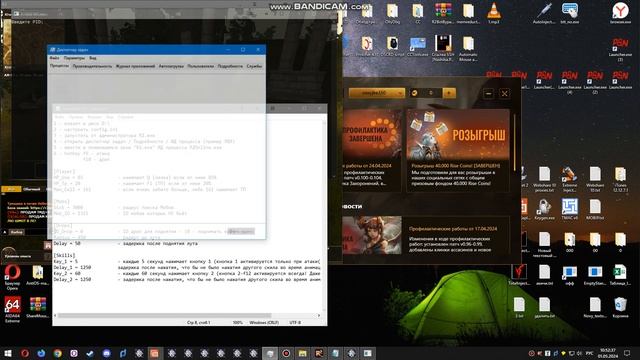Open the 17.04.2024 maintenance news link
The image size is (640, 360).
coord(453,229)
